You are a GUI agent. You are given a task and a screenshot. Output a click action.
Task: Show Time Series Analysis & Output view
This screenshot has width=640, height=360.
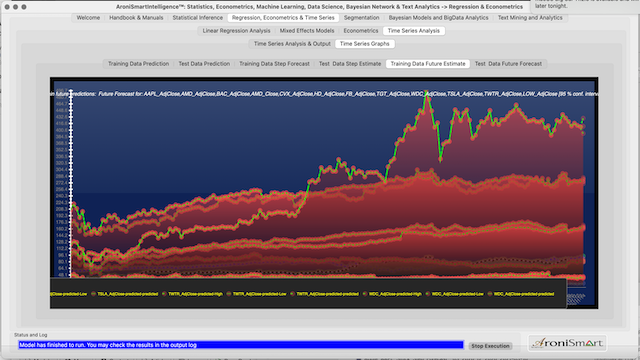[292, 44]
